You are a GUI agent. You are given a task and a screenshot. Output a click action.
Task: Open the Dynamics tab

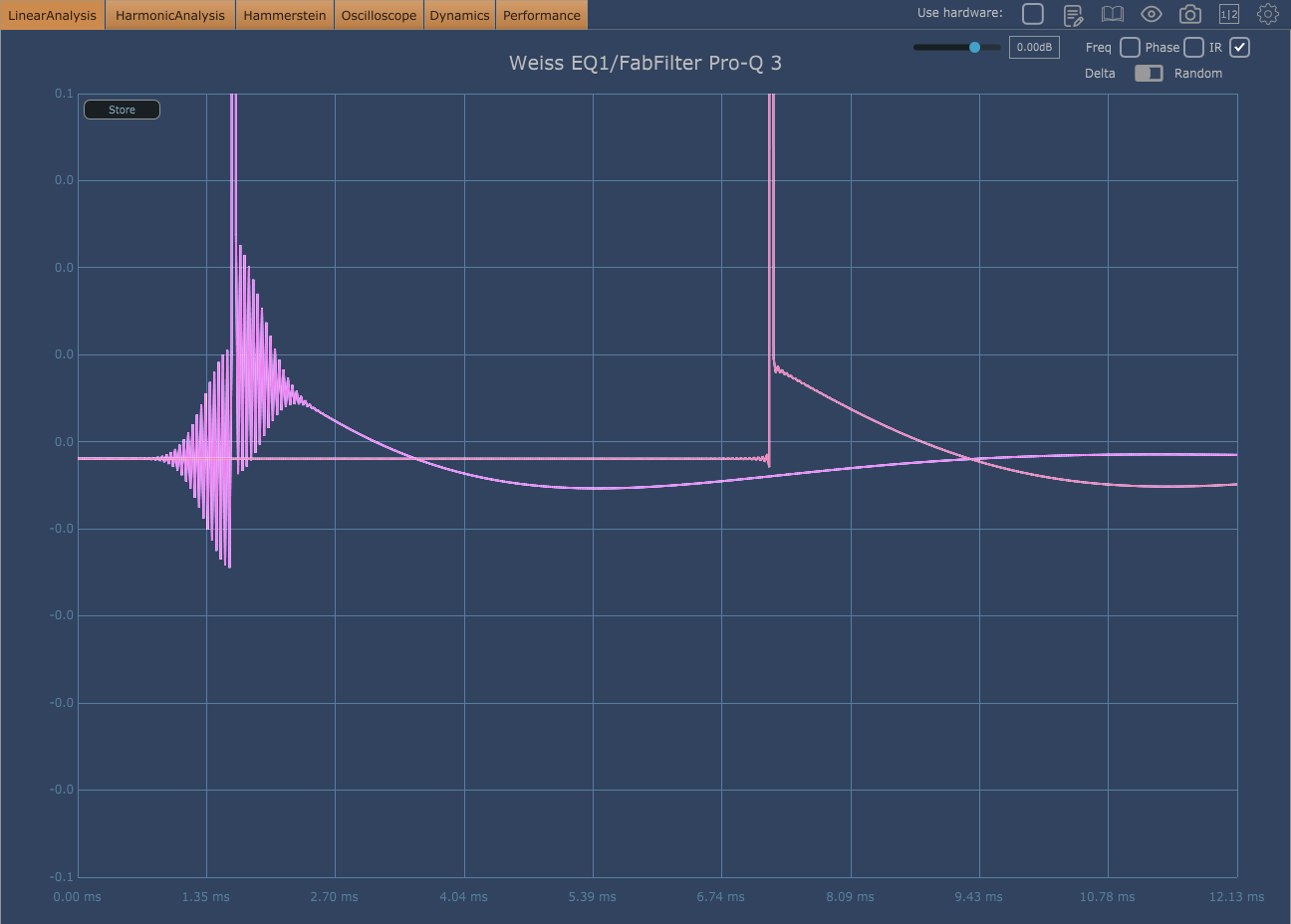point(459,15)
